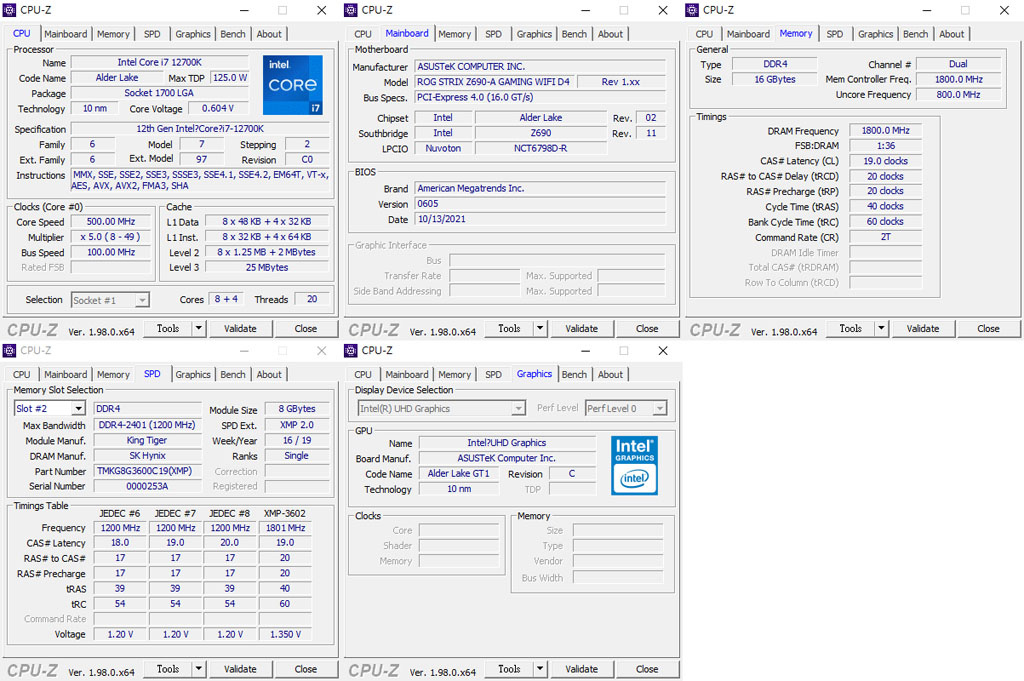Image resolution: width=1024 pixels, height=681 pixels.
Task: Open the Graphics tab in the Mainboard window
Action: coord(534,34)
